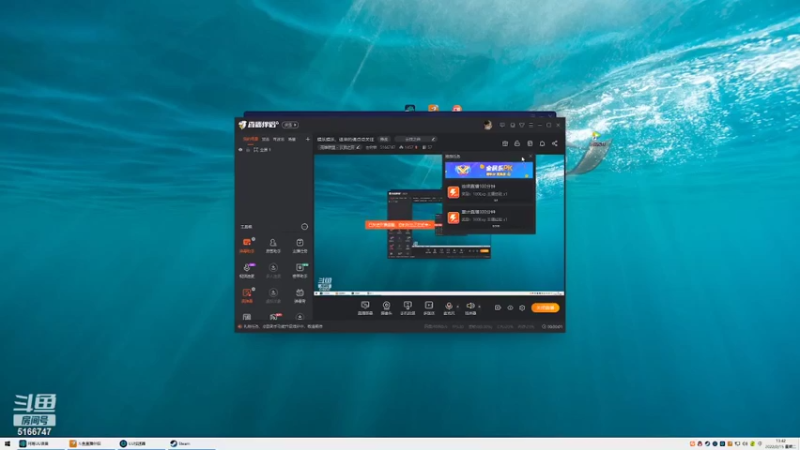The width and height of the screenshot is (800, 450).
Task: Open the 全民乐PK banner in the popup
Action: coord(489,170)
